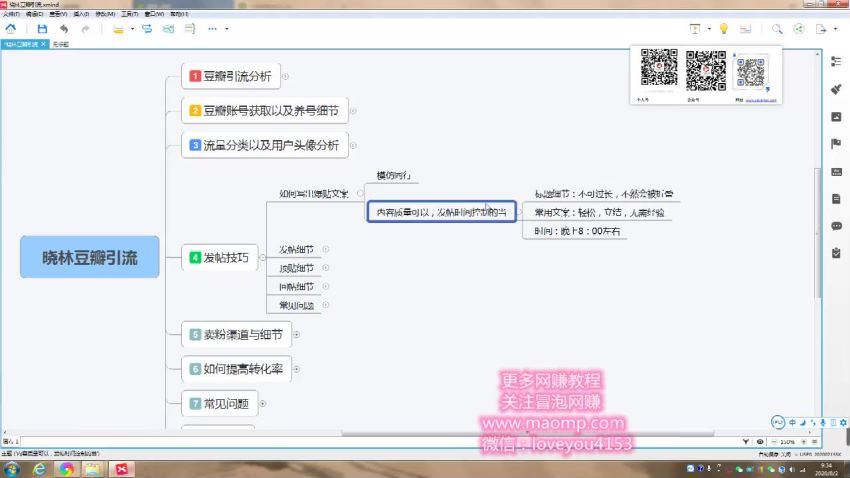Image resolution: width=850 pixels, height=478 pixels.
Task: Zoom in with plus button
Action: [804, 442]
